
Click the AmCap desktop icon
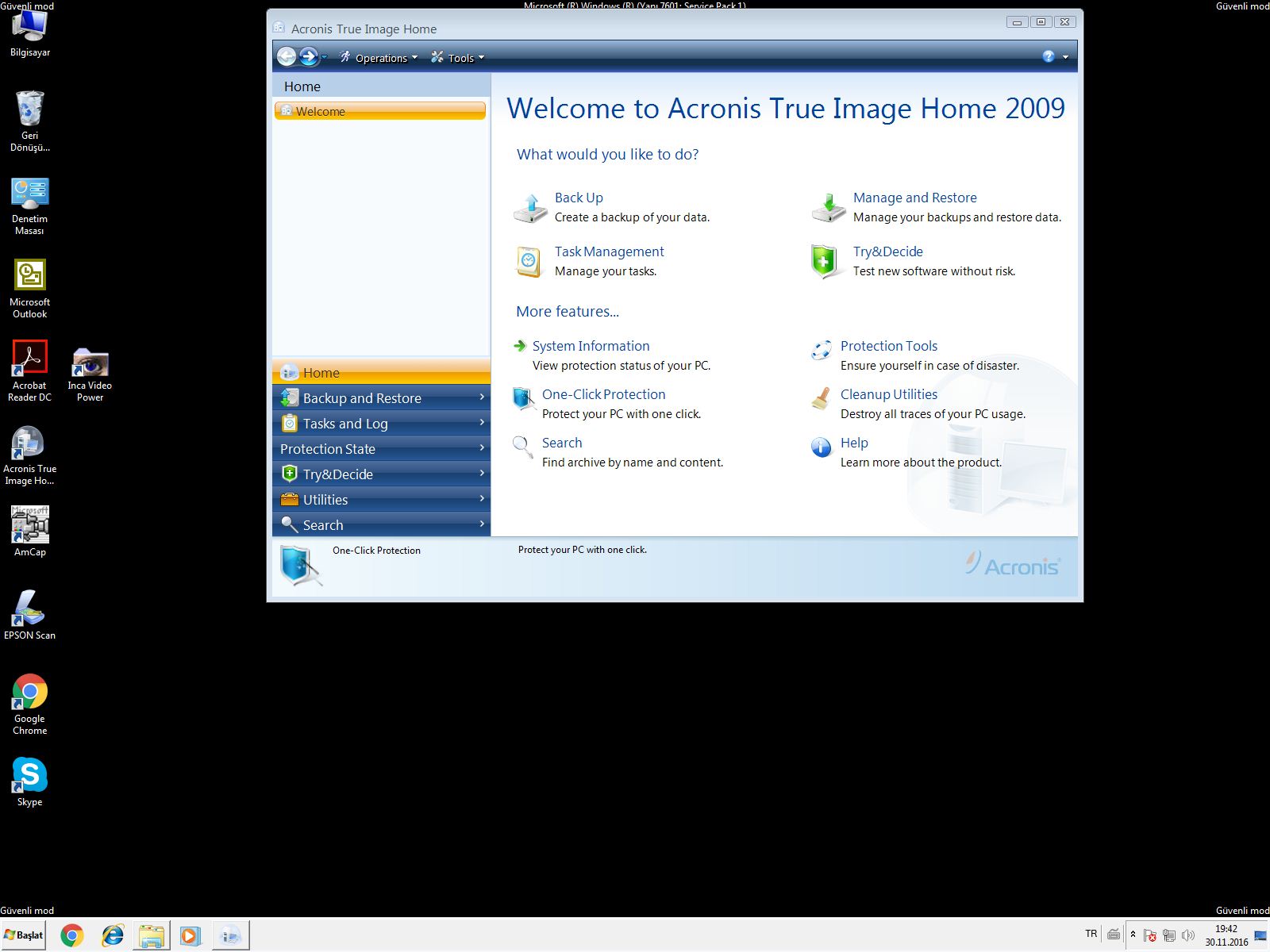click(30, 531)
